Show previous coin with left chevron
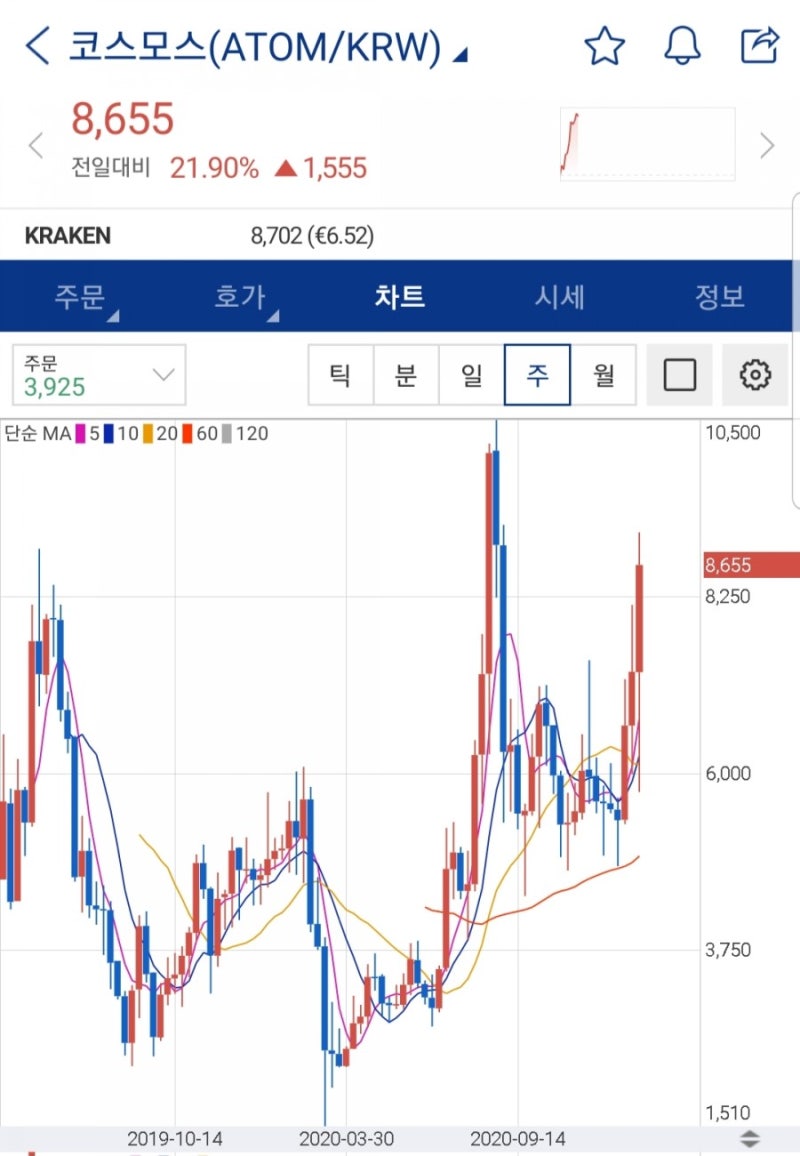The image size is (800, 1156). click(x=35, y=145)
